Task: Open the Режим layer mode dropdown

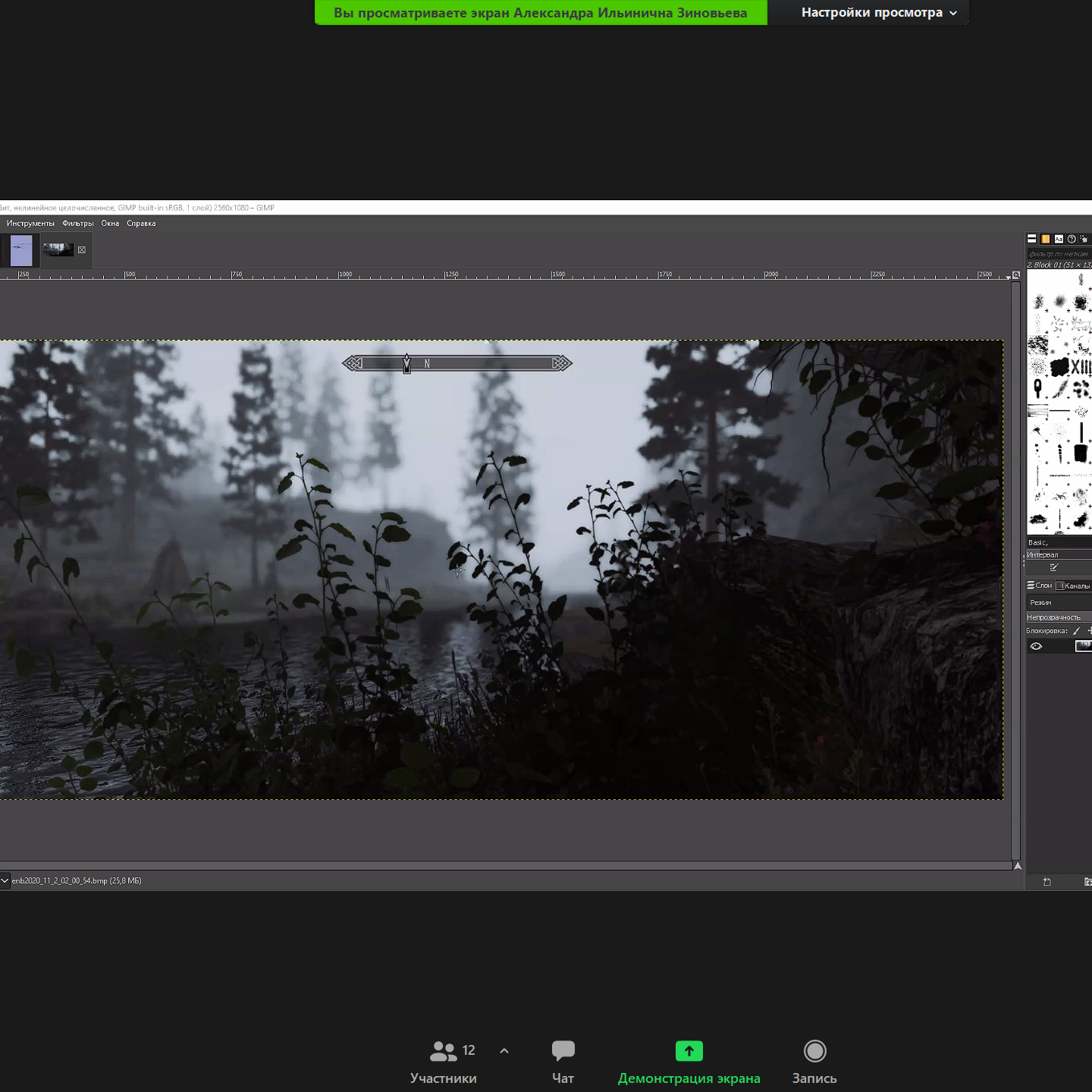Action: click(1059, 602)
